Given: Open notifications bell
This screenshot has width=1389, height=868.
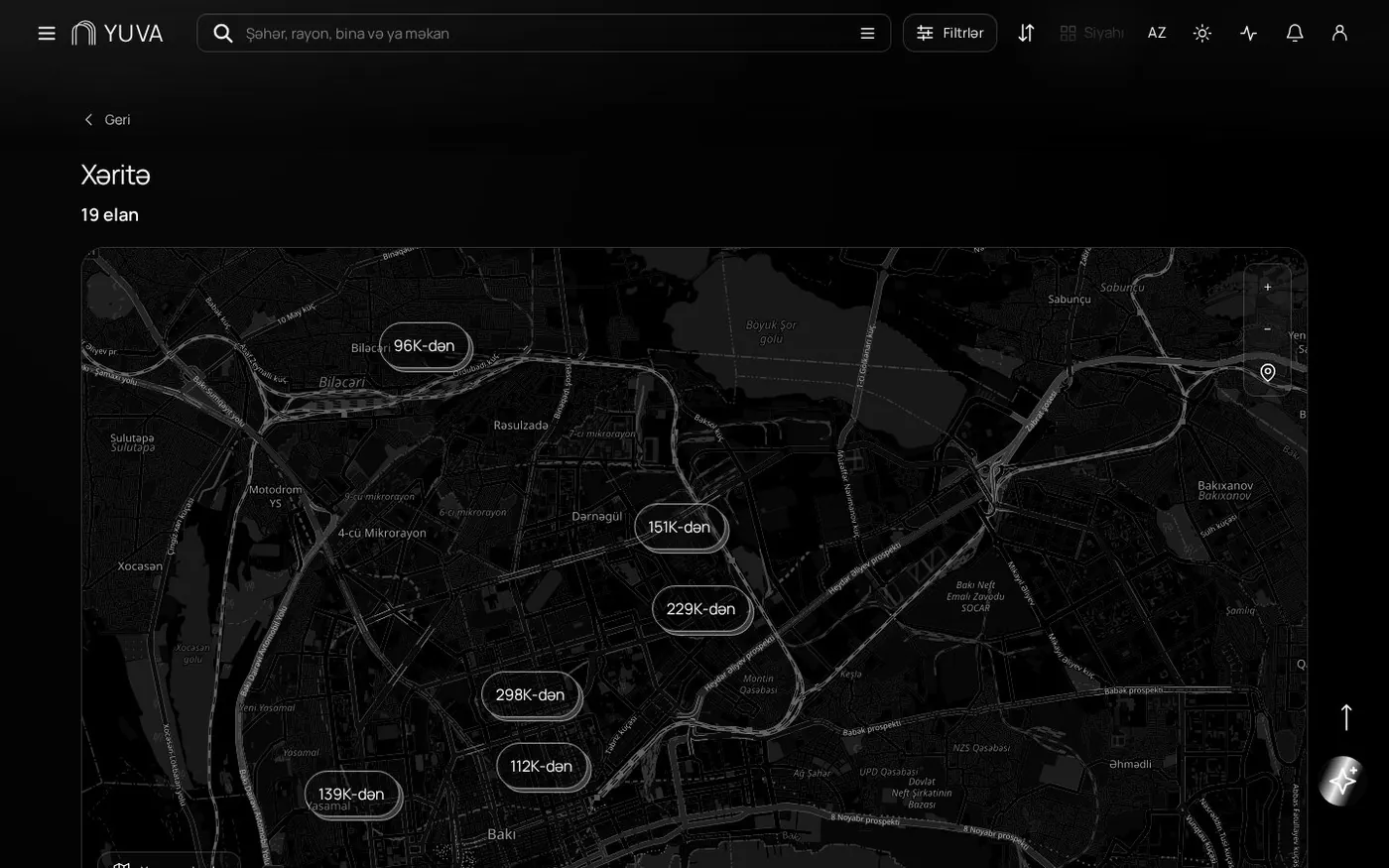Looking at the screenshot, I should [x=1295, y=33].
